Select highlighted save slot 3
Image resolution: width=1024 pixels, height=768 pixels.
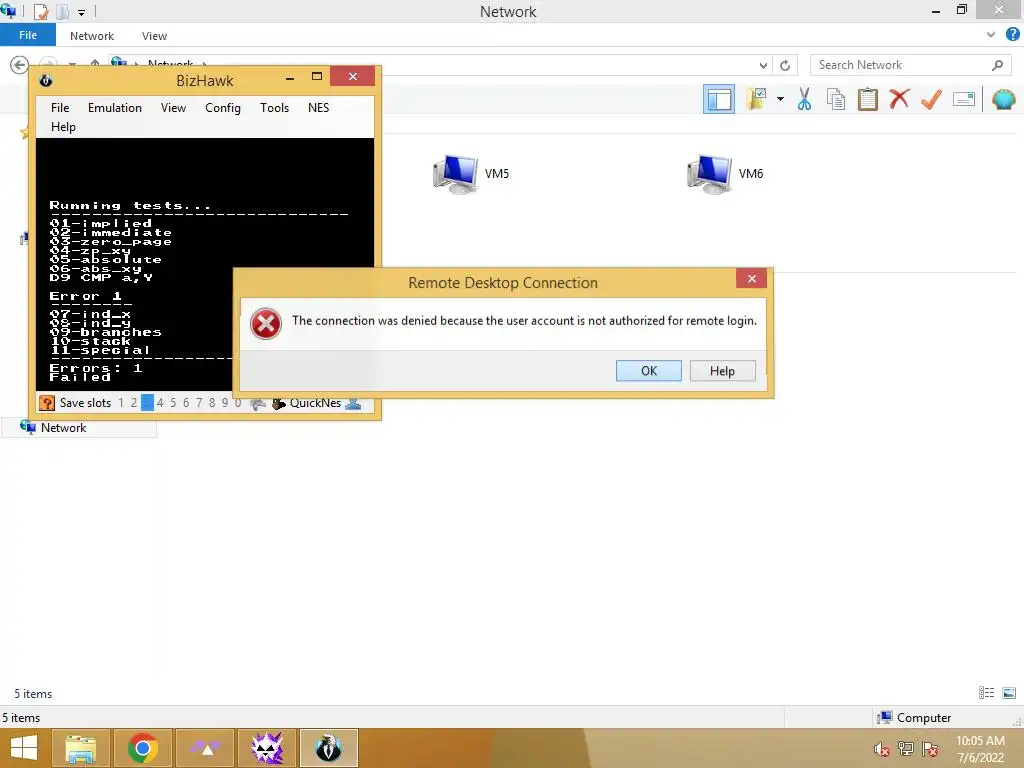coord(147,403)
